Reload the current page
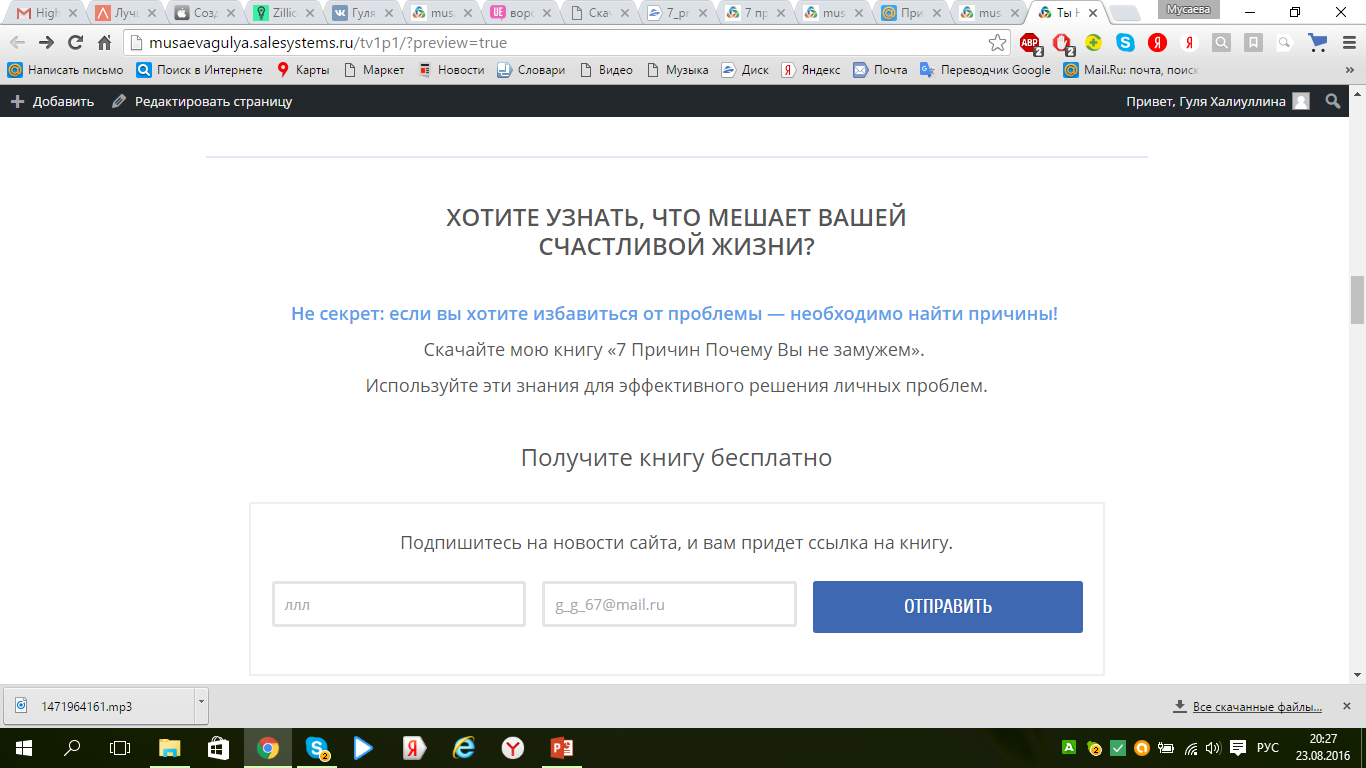The width and height of the screenshot is (1366, 768). coord(75,43)
